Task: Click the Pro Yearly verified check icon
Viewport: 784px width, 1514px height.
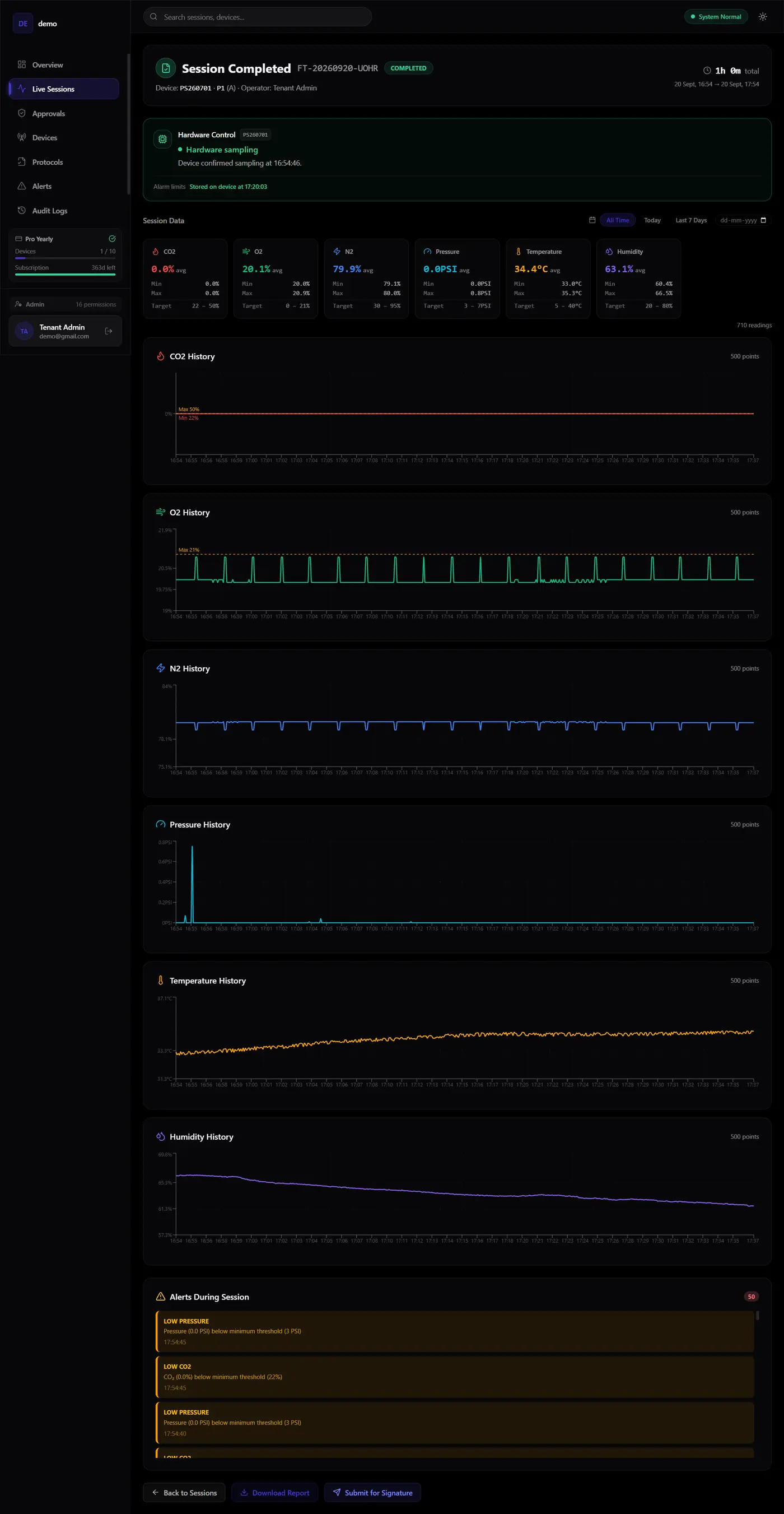Action: [112, 239]
